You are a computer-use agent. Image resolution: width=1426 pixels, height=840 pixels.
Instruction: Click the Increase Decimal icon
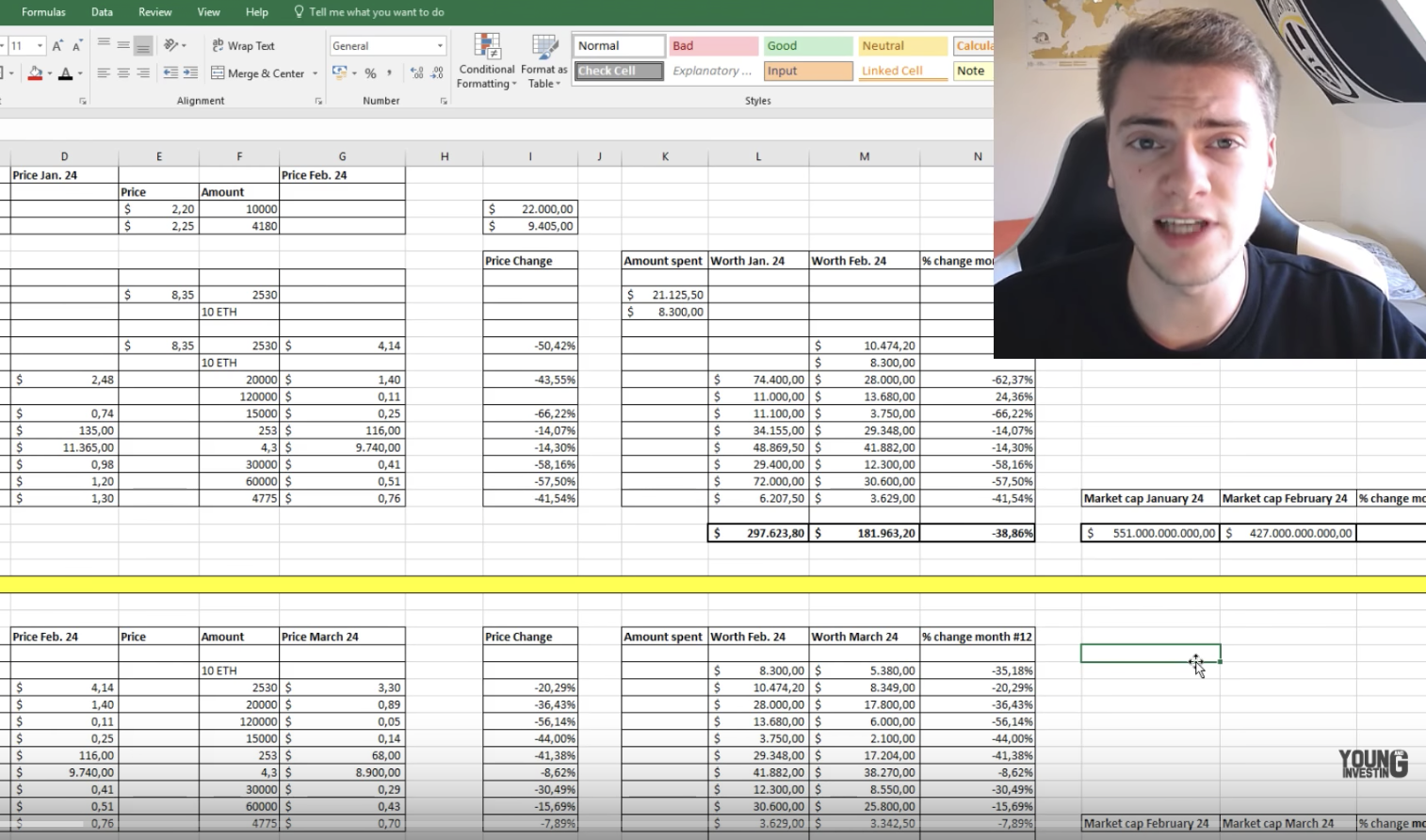tap(417, 72)
